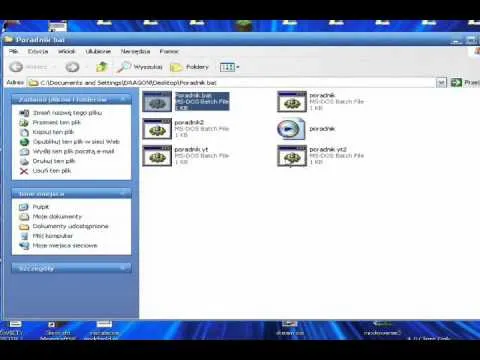Click the Przejdź go button
This screenshot has height=360, width=480.
pyautogui.click(x=465, y=82)
